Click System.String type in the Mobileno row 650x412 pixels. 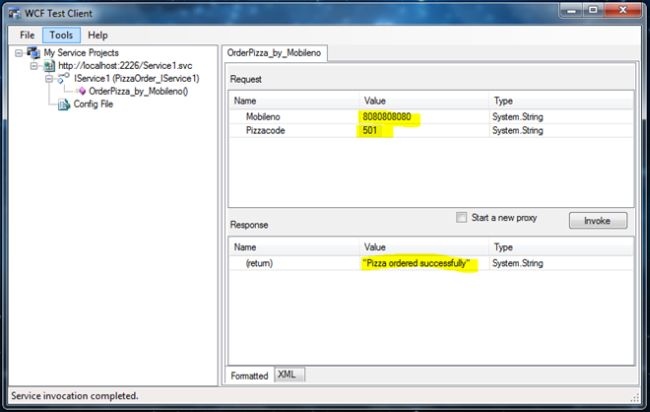coord(517,117)
